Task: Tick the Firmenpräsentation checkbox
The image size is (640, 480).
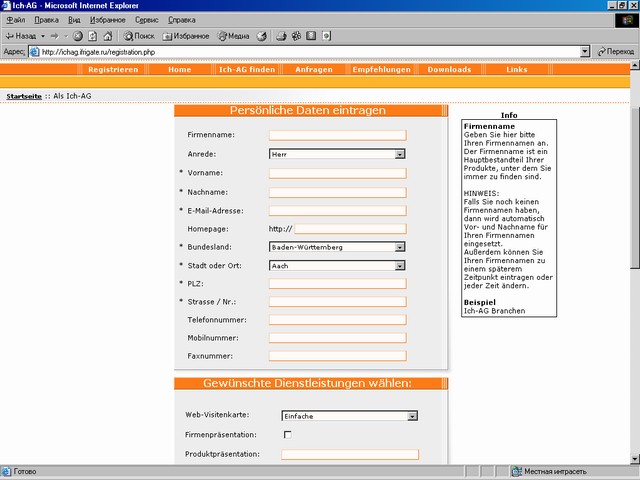Action: tap(287, 435)
